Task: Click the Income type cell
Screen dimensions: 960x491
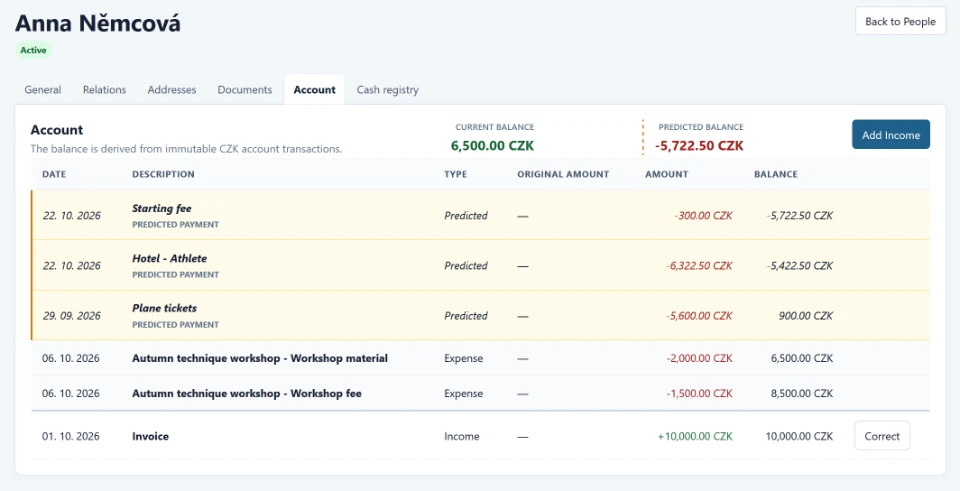Action: 462,437
